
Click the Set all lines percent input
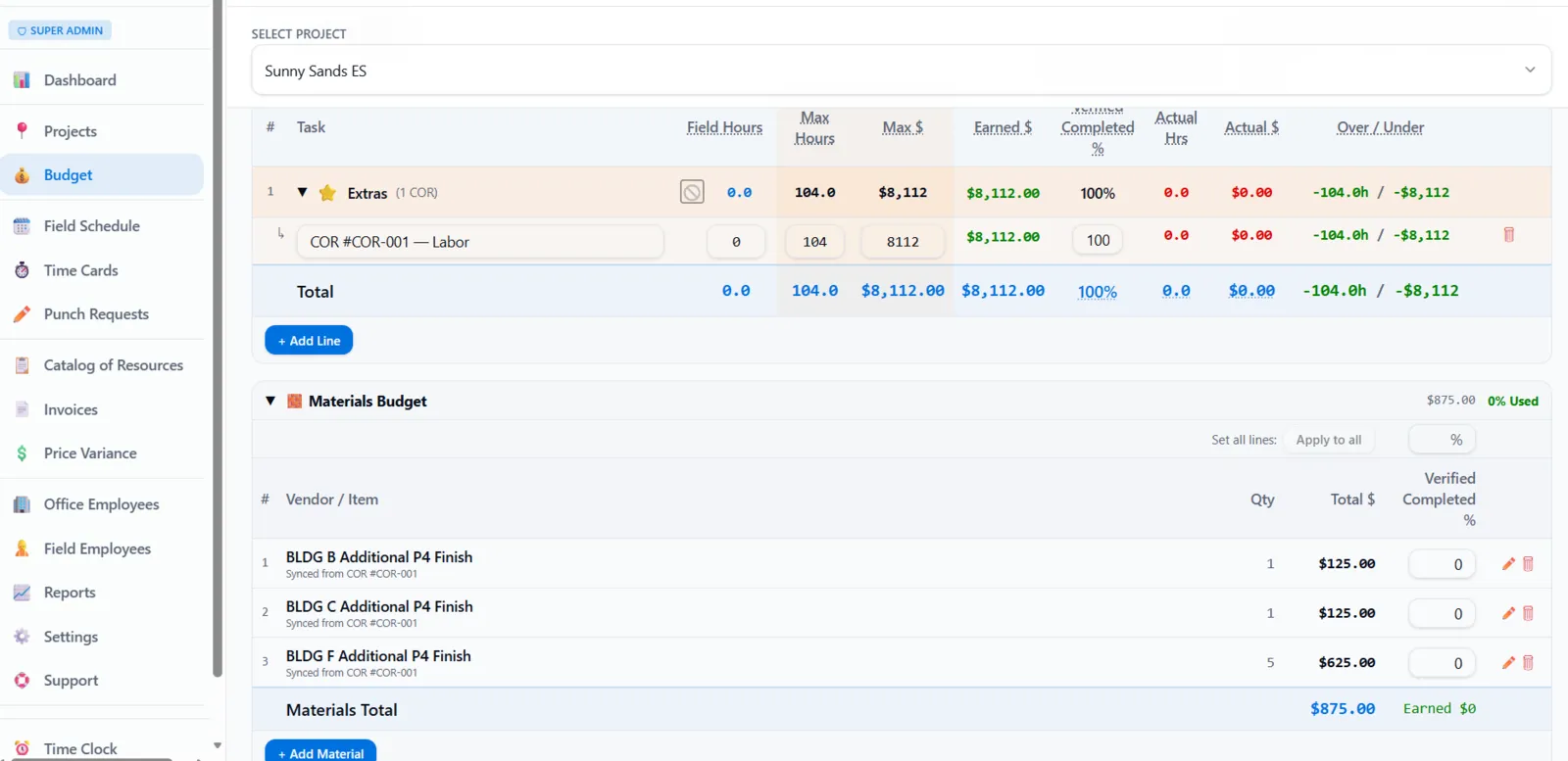click(x=1442, y=440)
